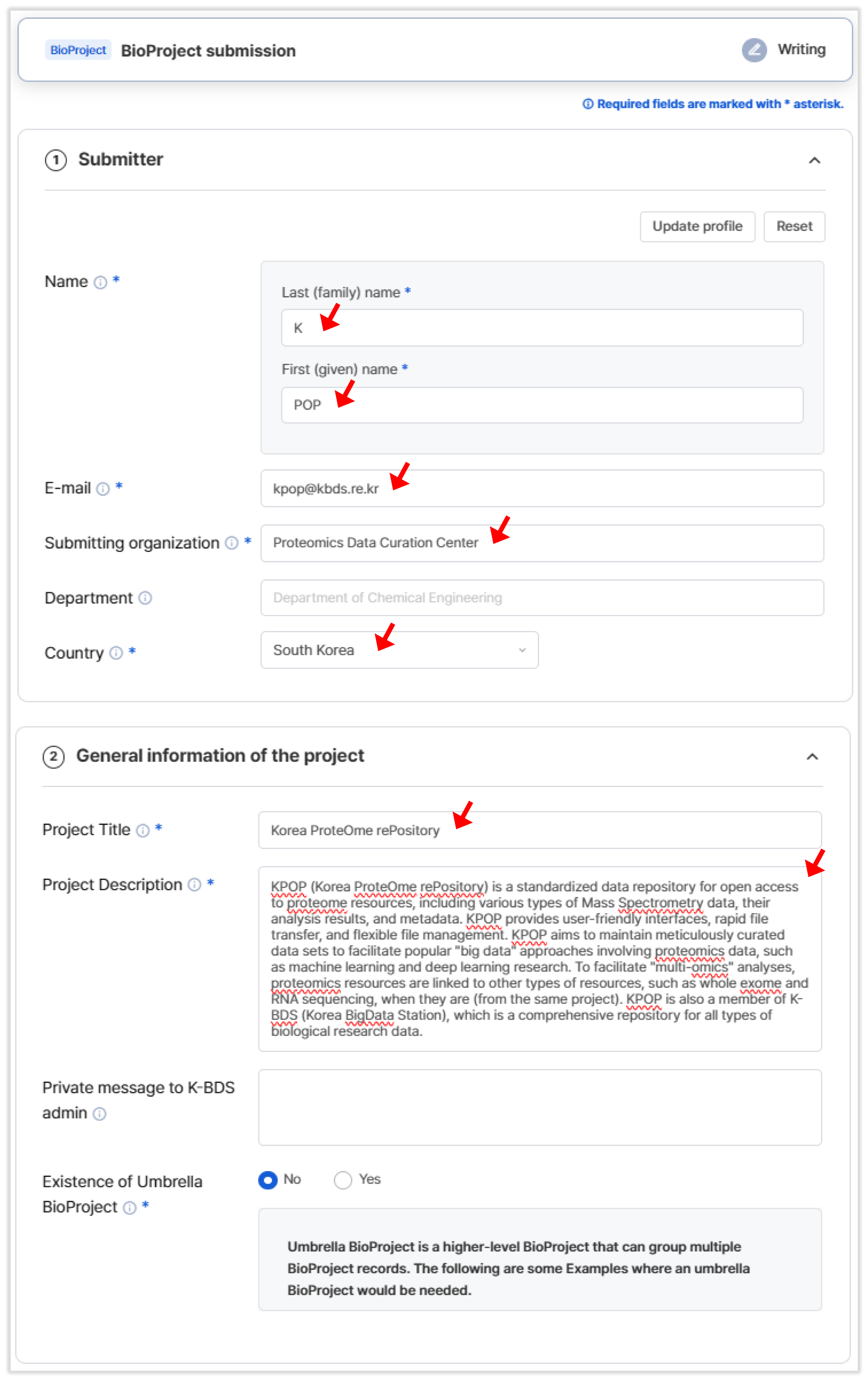868x1381 pixels.
Task: Click the Submitting organization info icon
Action: click(232, 543)
